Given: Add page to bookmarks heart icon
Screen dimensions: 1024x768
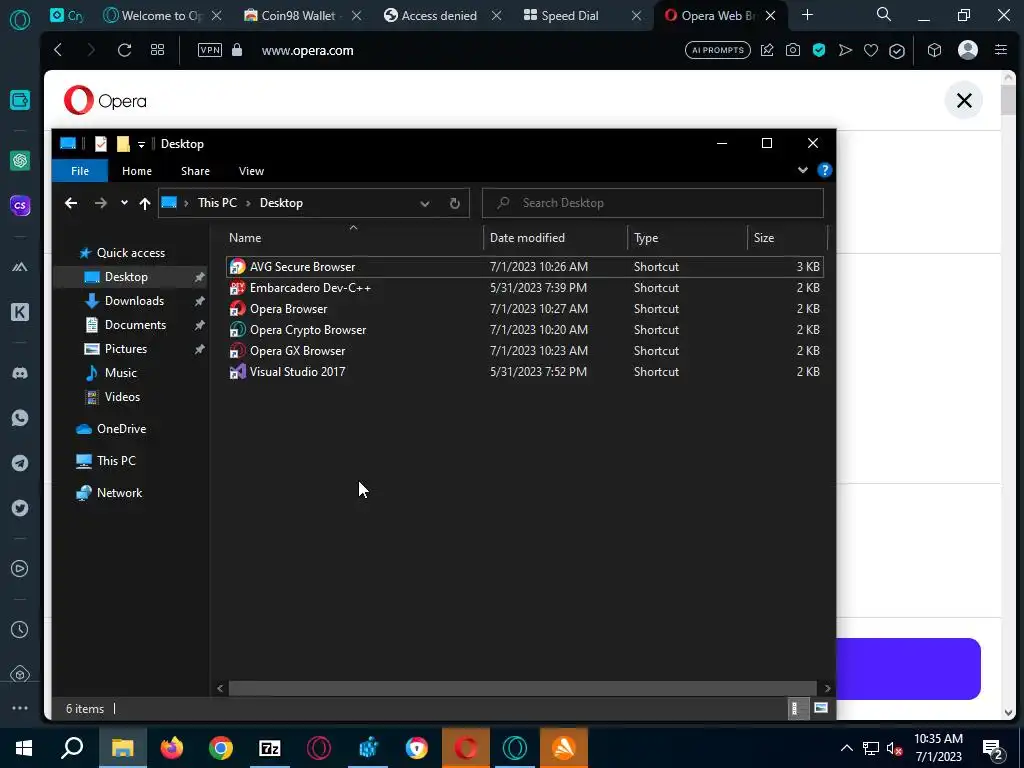Looking at the screenshot, I should click(871, 50).
